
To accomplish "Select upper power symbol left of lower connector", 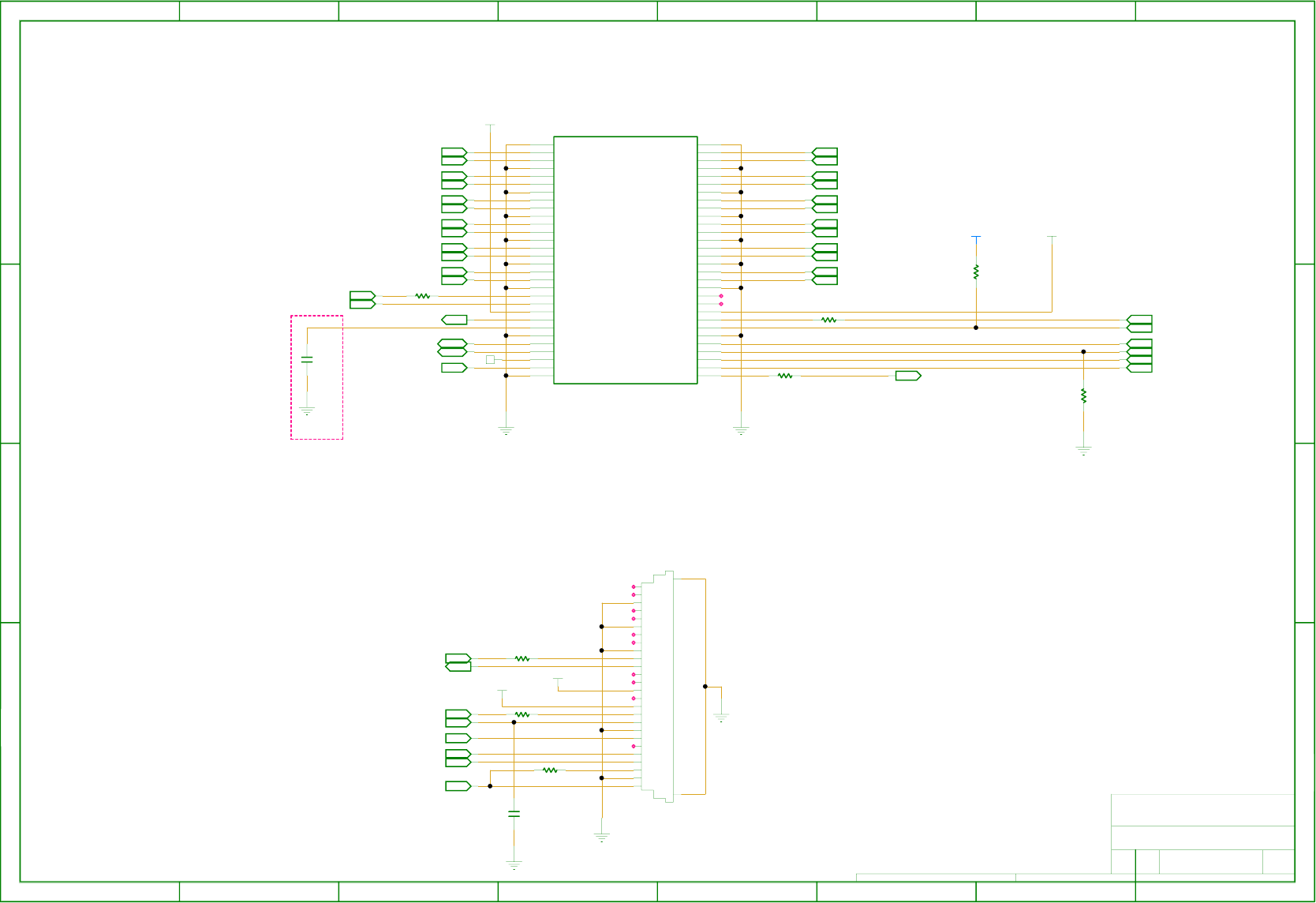I will [x=558, y=679].
